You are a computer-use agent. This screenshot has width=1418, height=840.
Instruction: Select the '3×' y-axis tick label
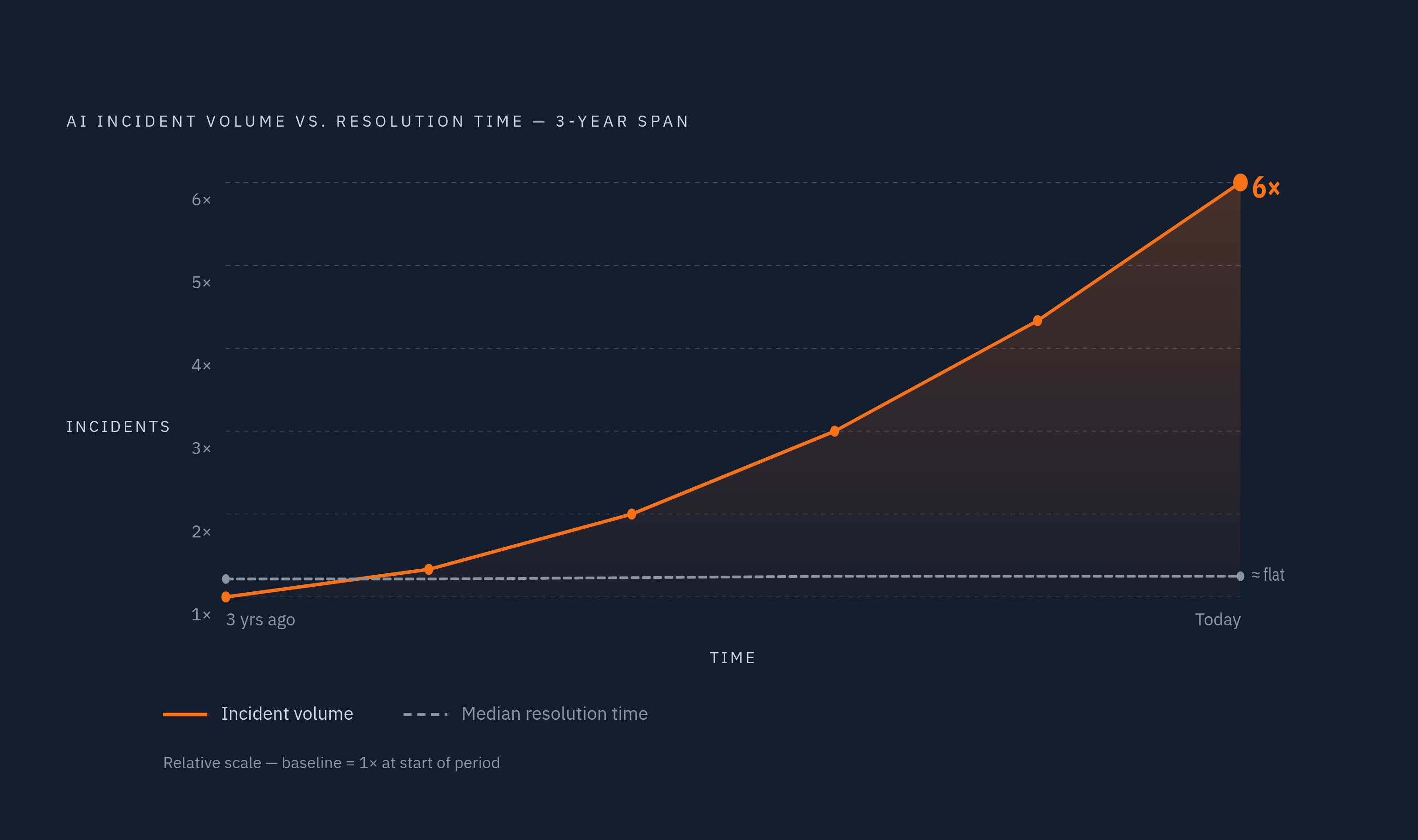click(x=201, y=448)
